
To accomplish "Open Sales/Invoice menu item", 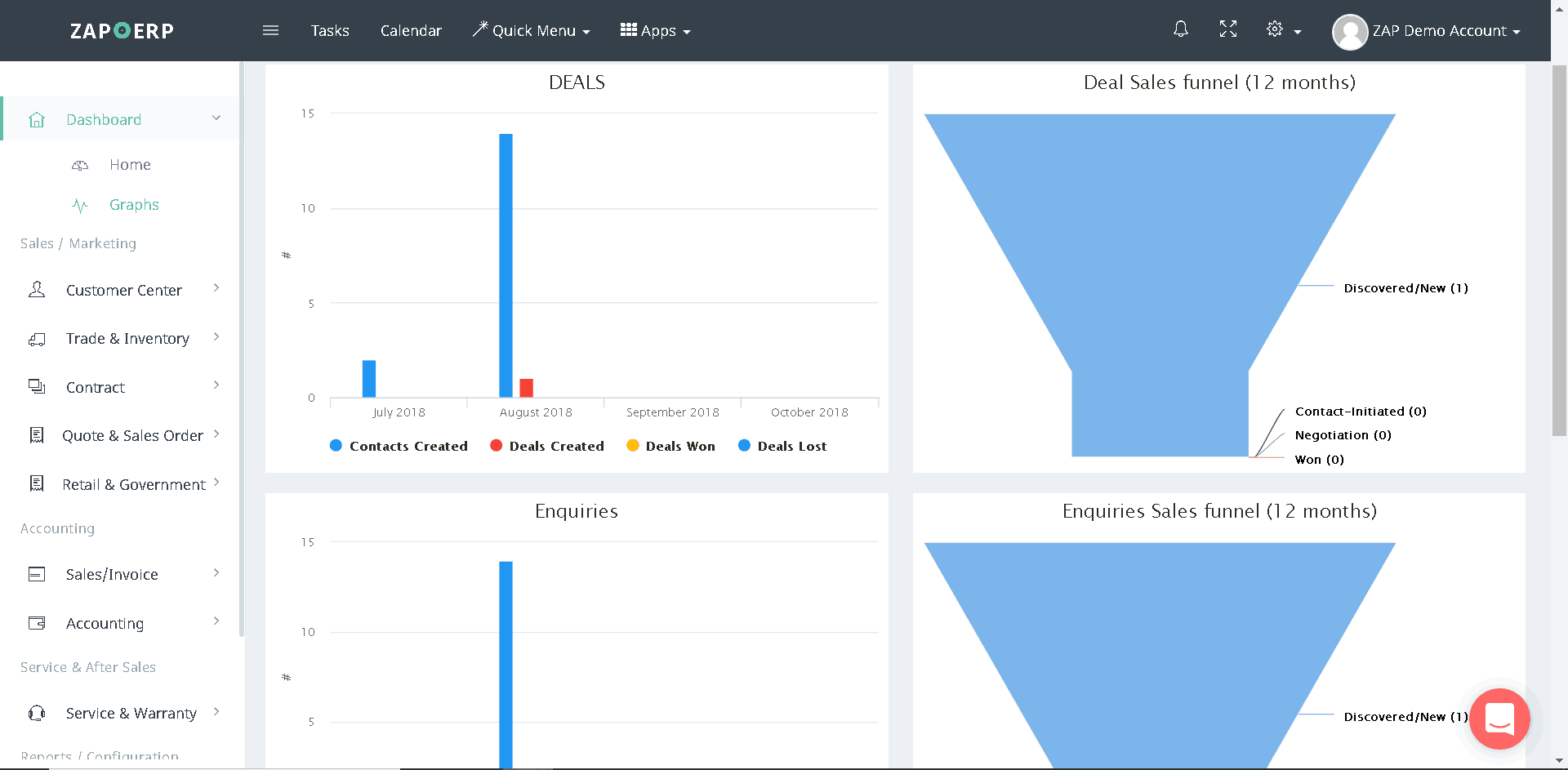I will pos(112,575).
